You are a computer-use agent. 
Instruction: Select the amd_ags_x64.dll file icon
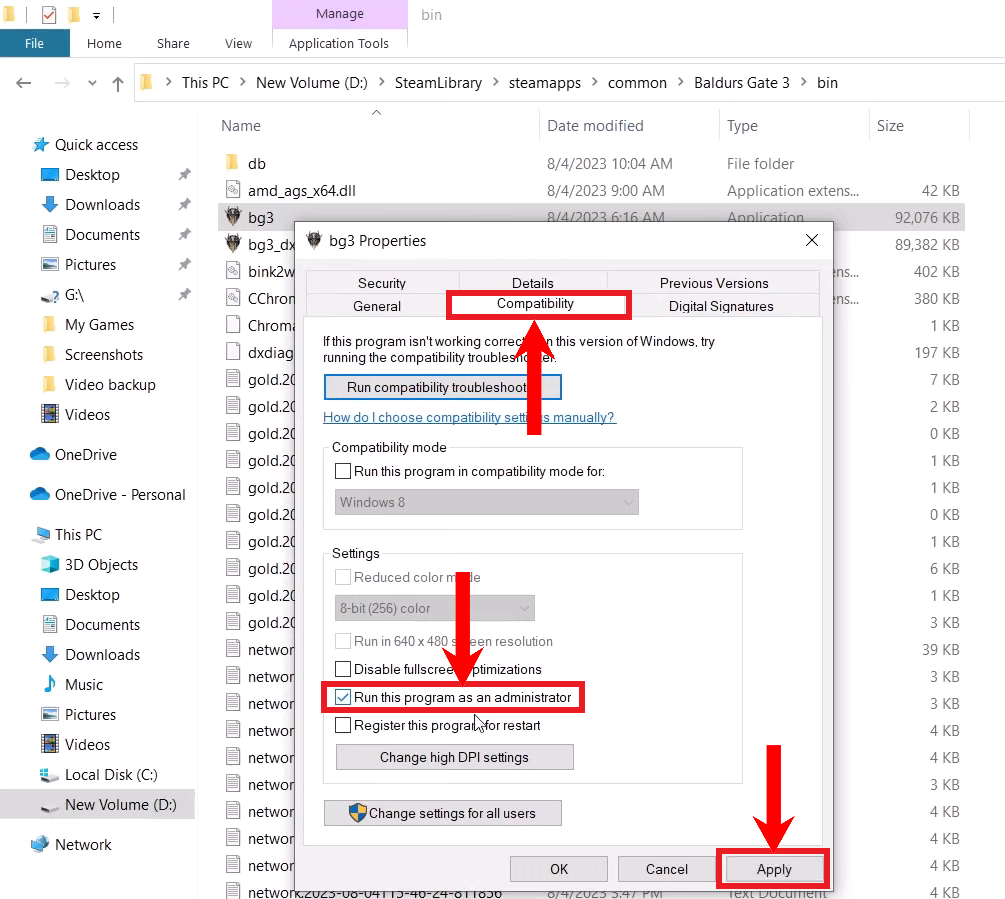point(233,190)
